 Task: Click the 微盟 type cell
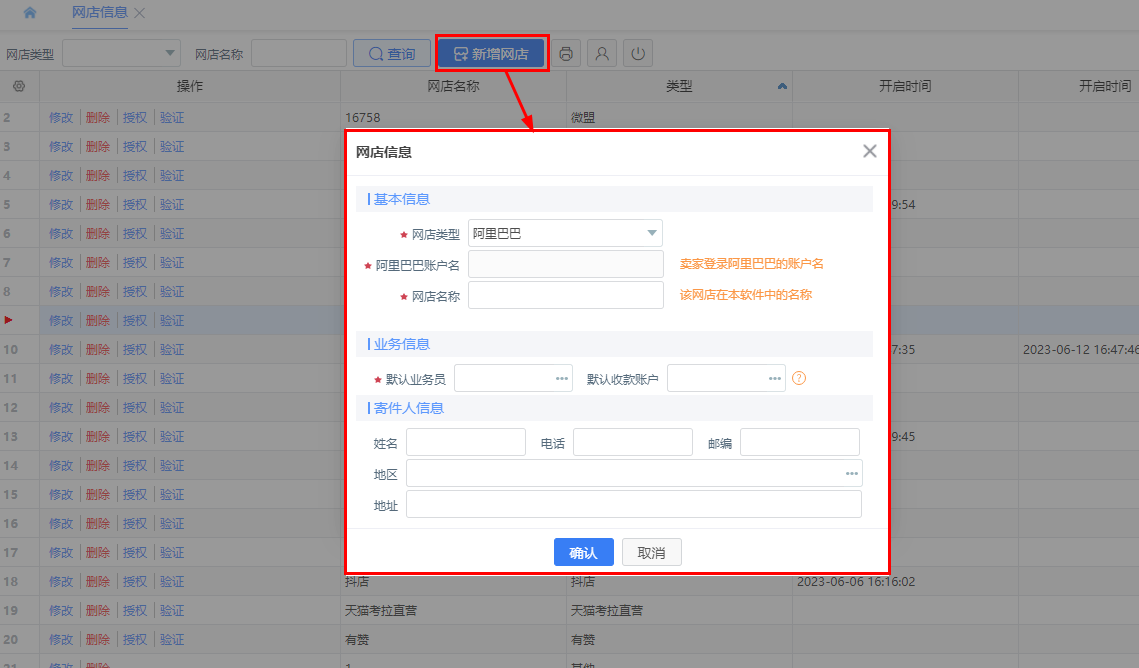tap(679, 117)
